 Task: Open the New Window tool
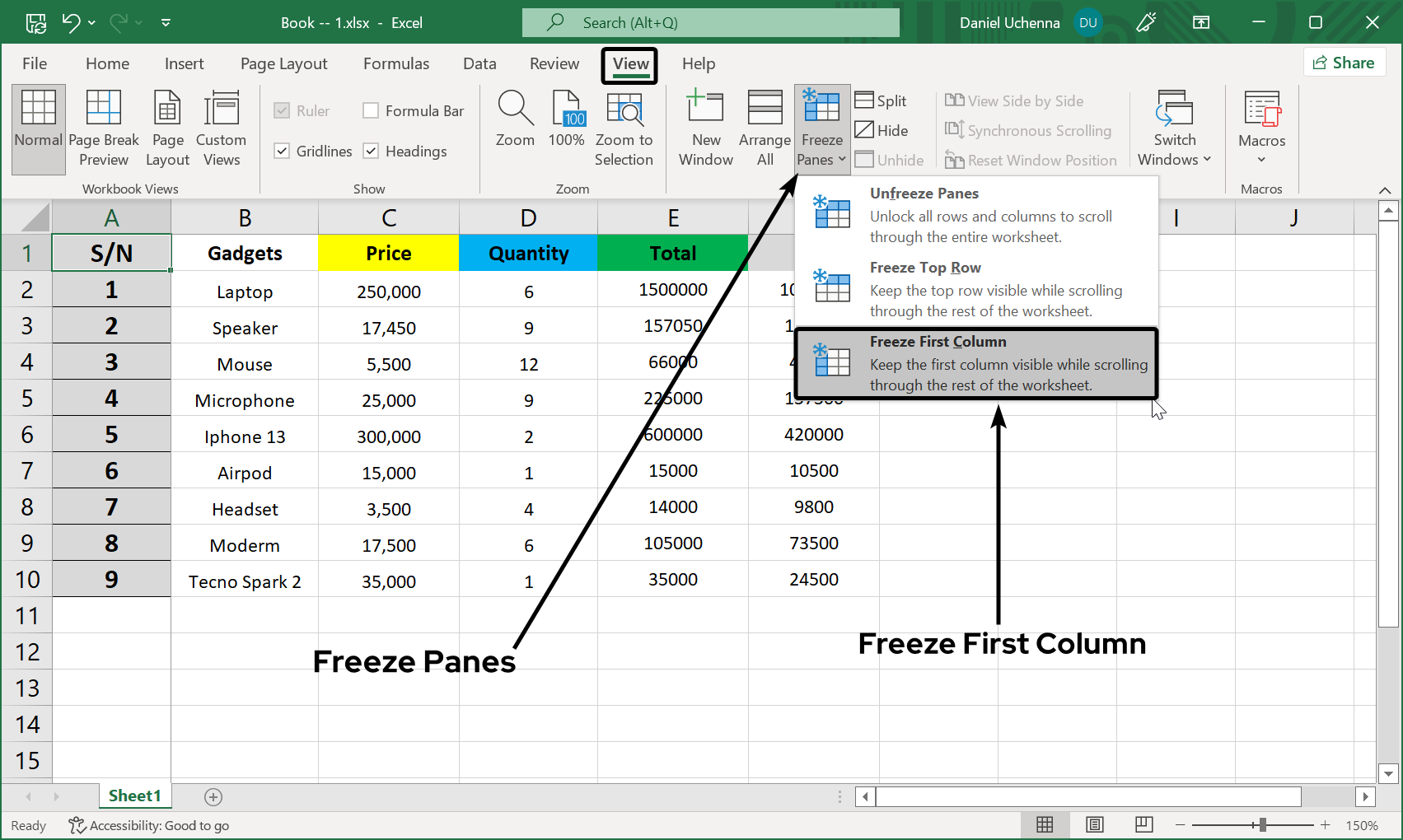[x=705, y=128]
